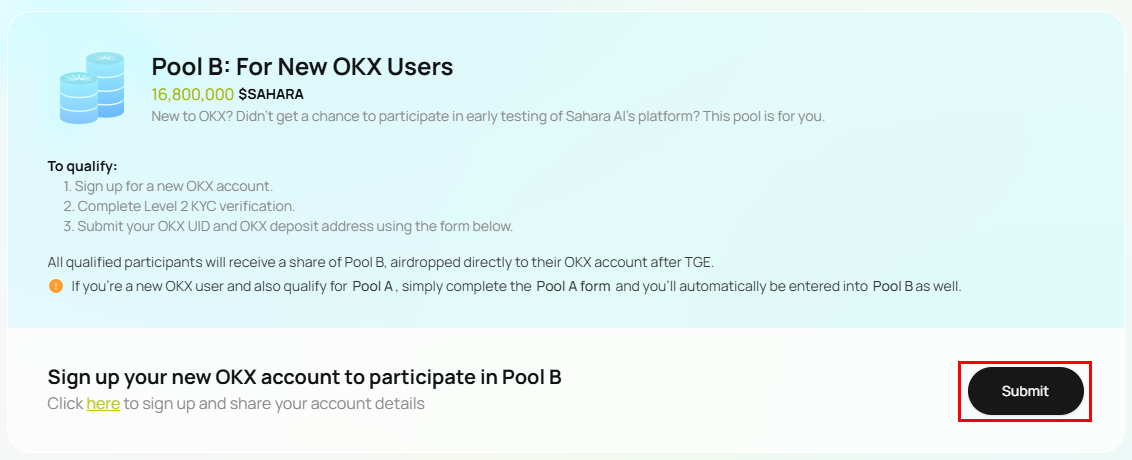The width and height of the screenshot is (1132, 460).
Task: Open the green "here" sign-up link
Action: [x=103, y=404]
